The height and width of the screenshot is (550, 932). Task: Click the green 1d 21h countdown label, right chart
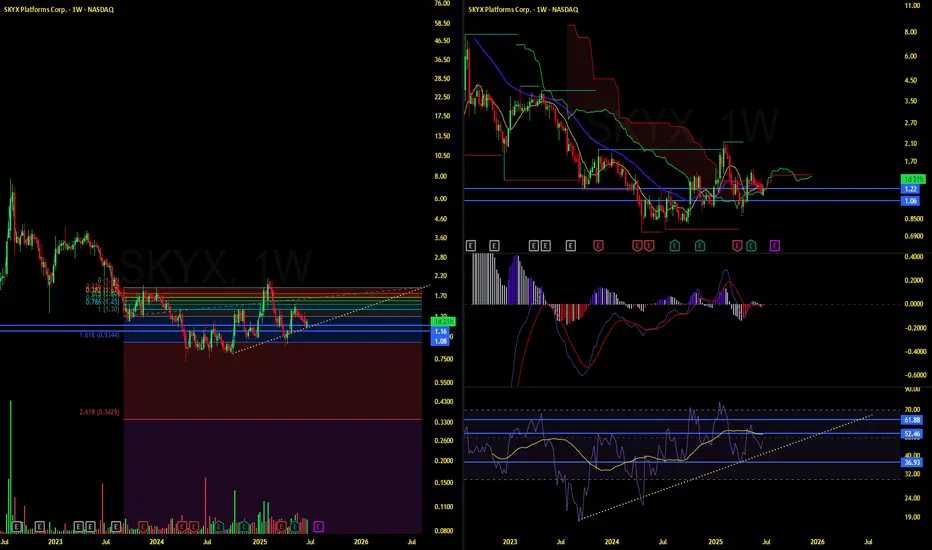pos(913,179)
